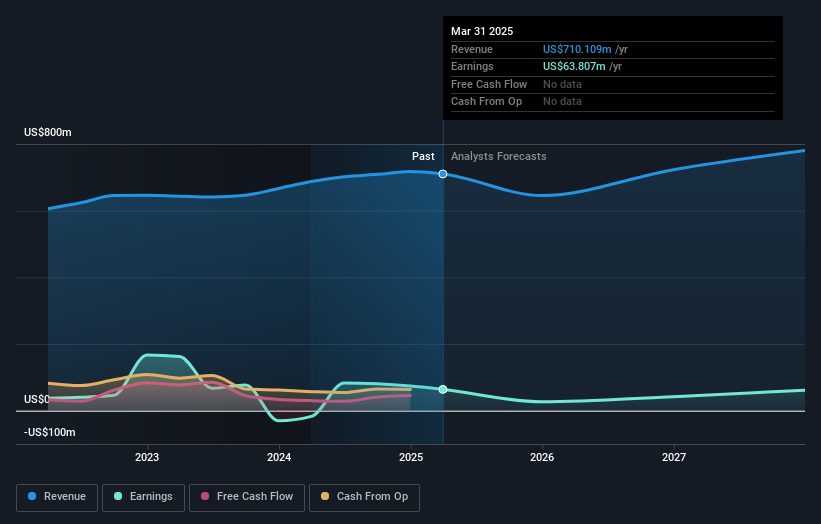
Task: Click the -US$100m y-axis label
Action: tap(50, 432)
